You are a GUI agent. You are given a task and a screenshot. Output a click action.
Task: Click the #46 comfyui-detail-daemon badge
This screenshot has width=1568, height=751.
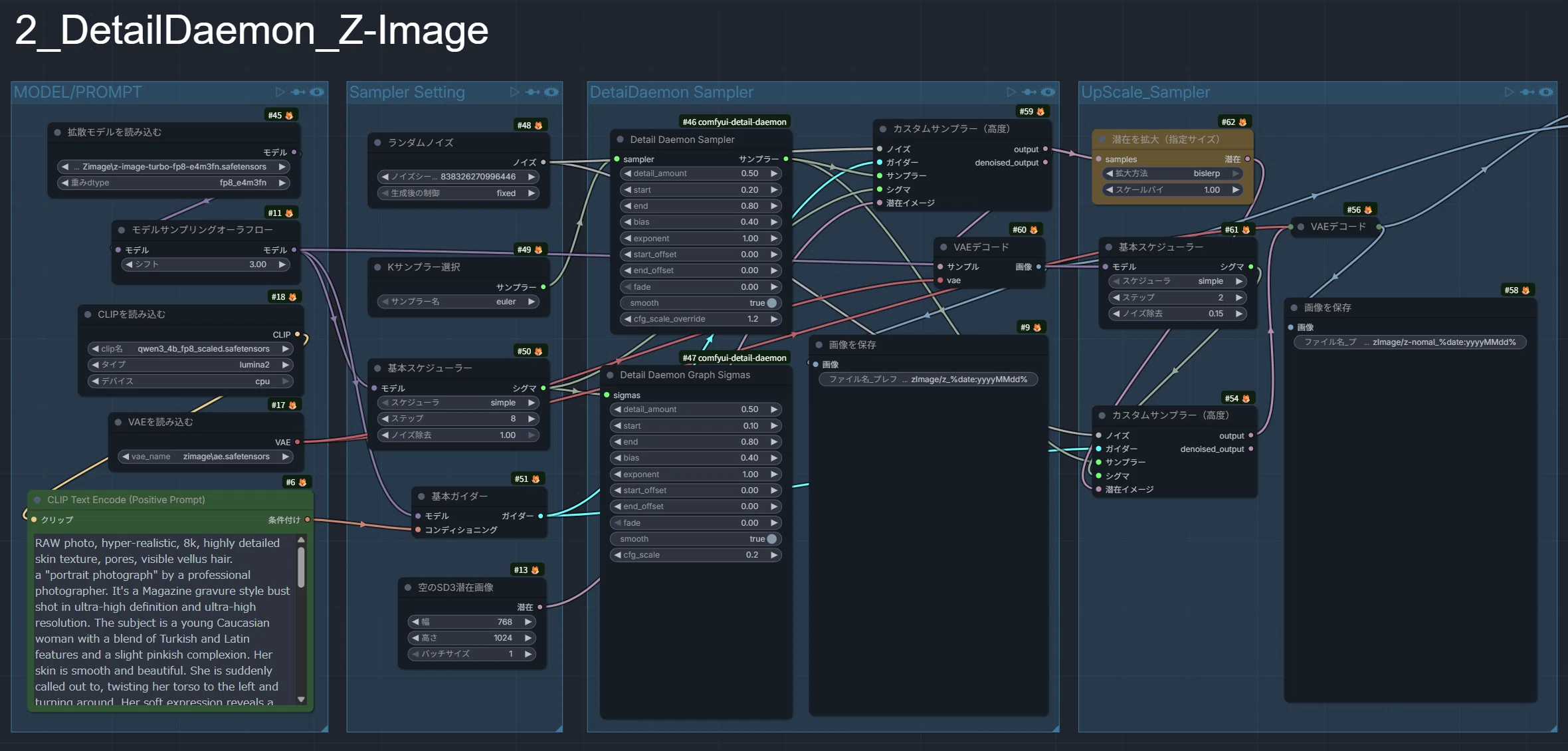[x=734, y=122]
